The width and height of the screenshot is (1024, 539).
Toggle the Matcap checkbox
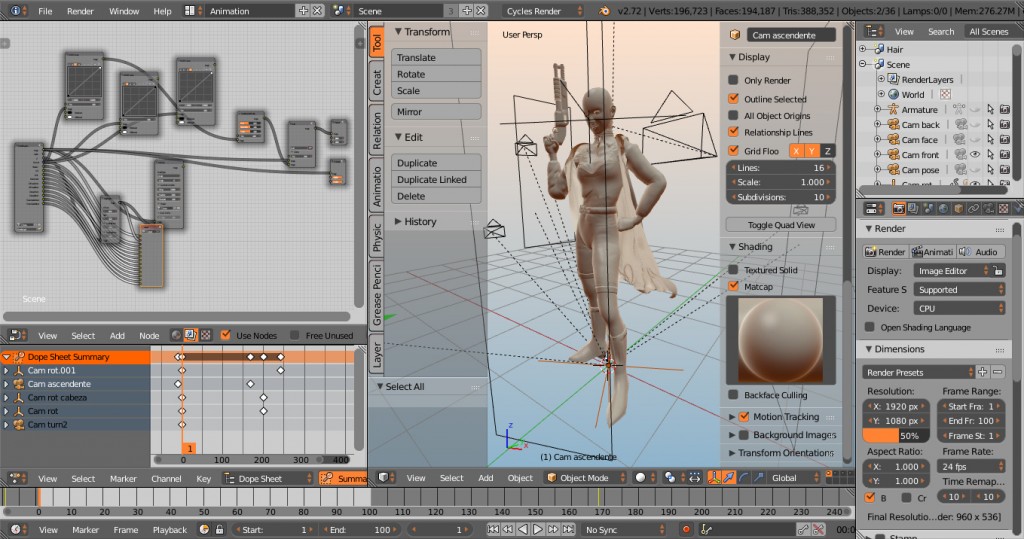coord(733,286)
